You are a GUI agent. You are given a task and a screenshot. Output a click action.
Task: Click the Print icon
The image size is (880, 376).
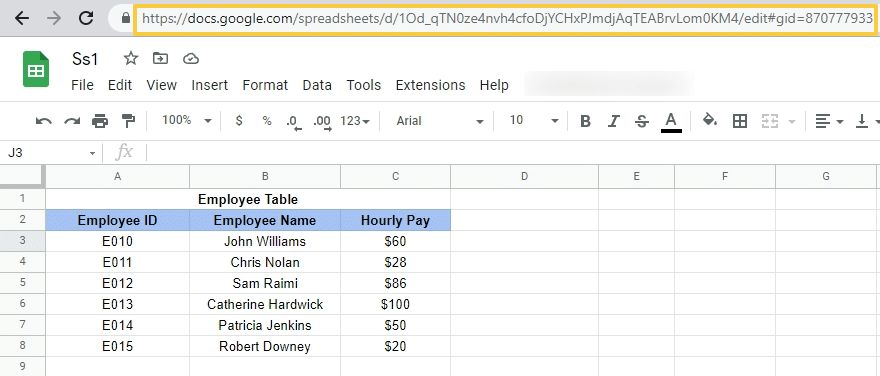coord(100,121)
